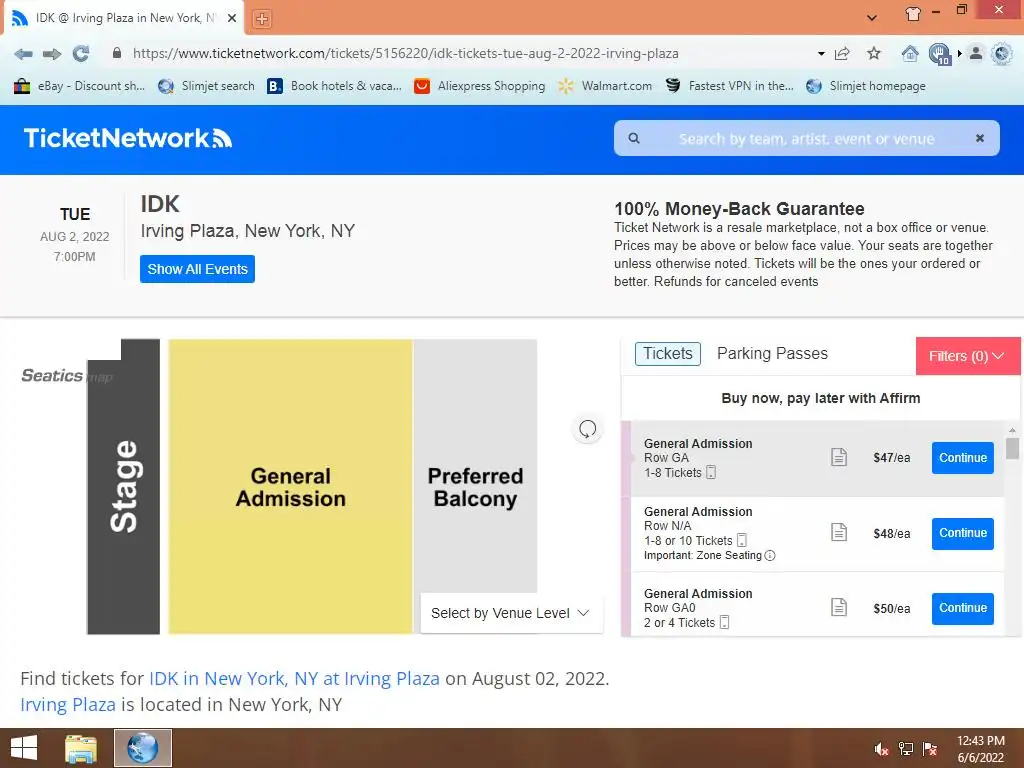Screen dimensions: 1024x768
Task: Click the padlock site security icon
Action: 117,53
